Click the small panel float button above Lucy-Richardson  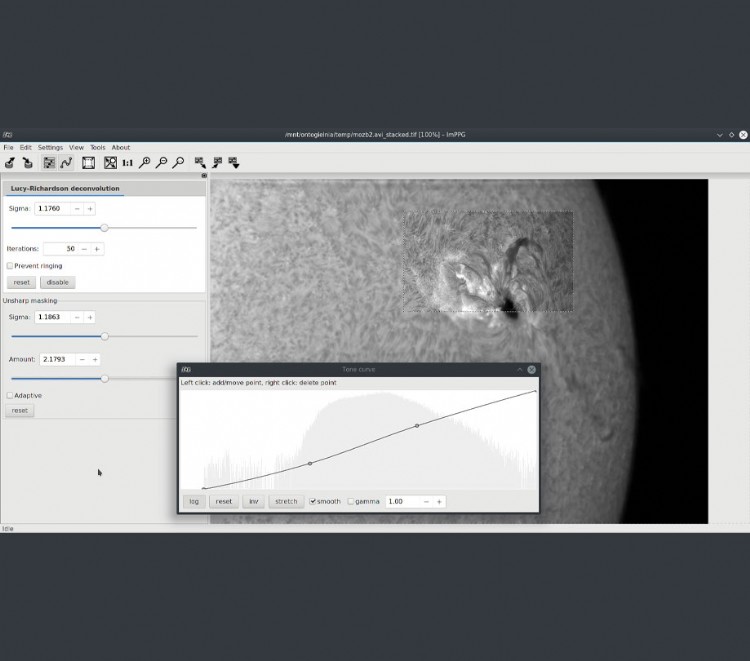point(204,176)
